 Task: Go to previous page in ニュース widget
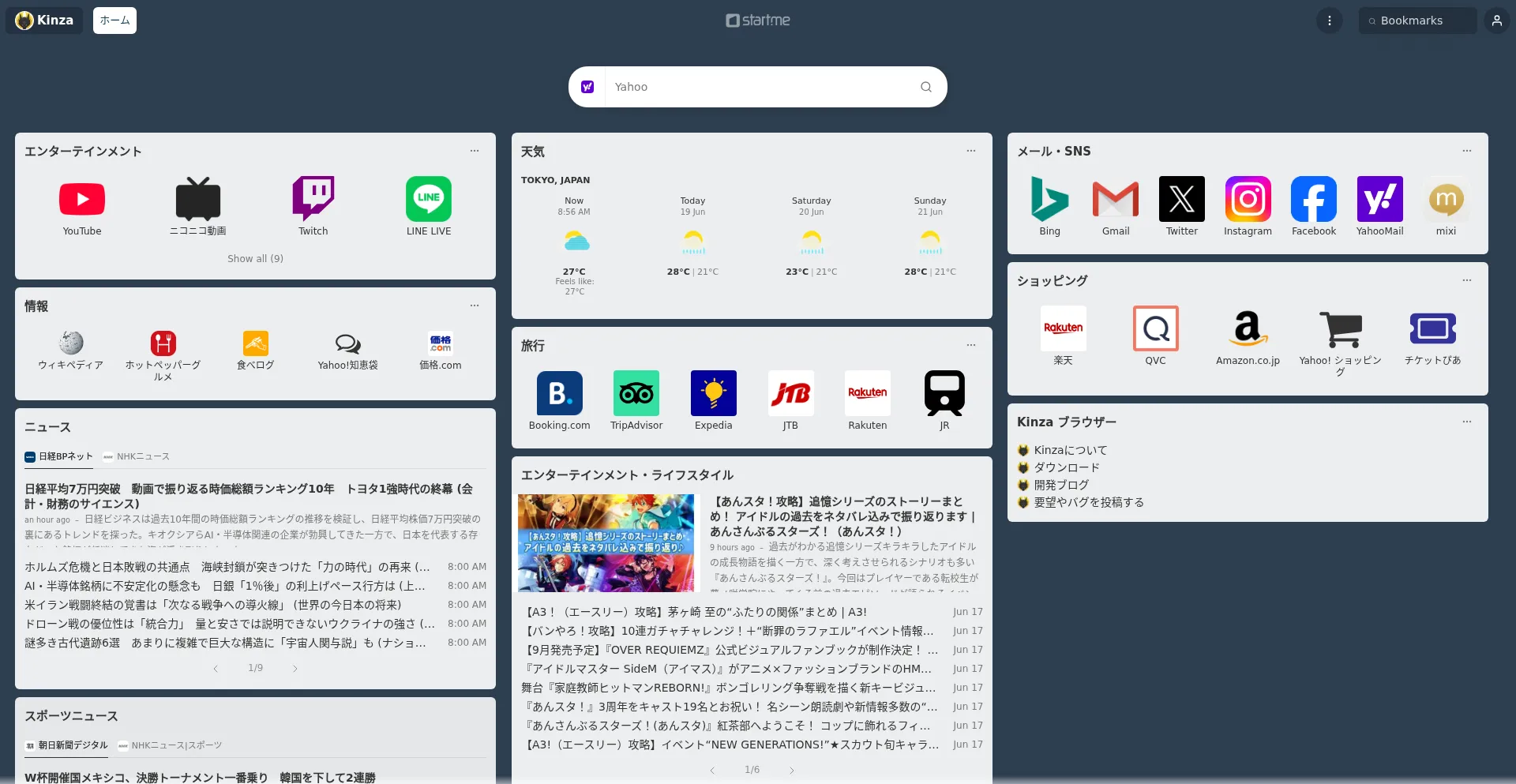(216, 669)
